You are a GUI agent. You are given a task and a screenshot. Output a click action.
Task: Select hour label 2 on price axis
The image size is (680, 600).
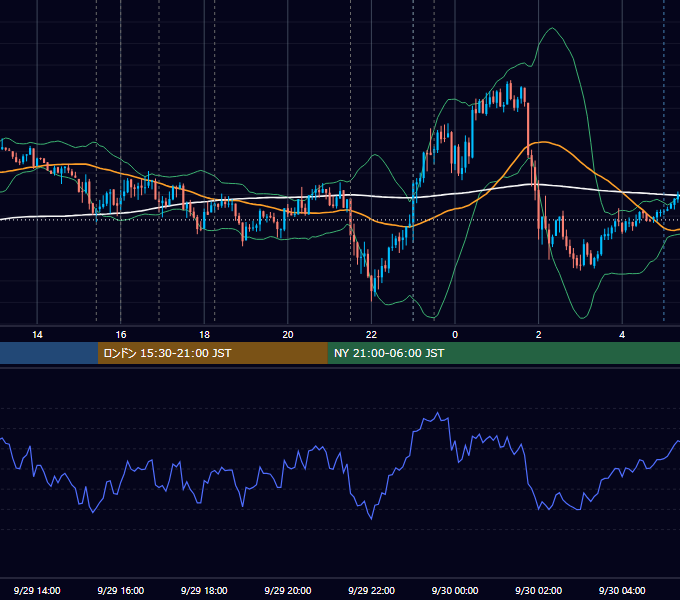539,335
